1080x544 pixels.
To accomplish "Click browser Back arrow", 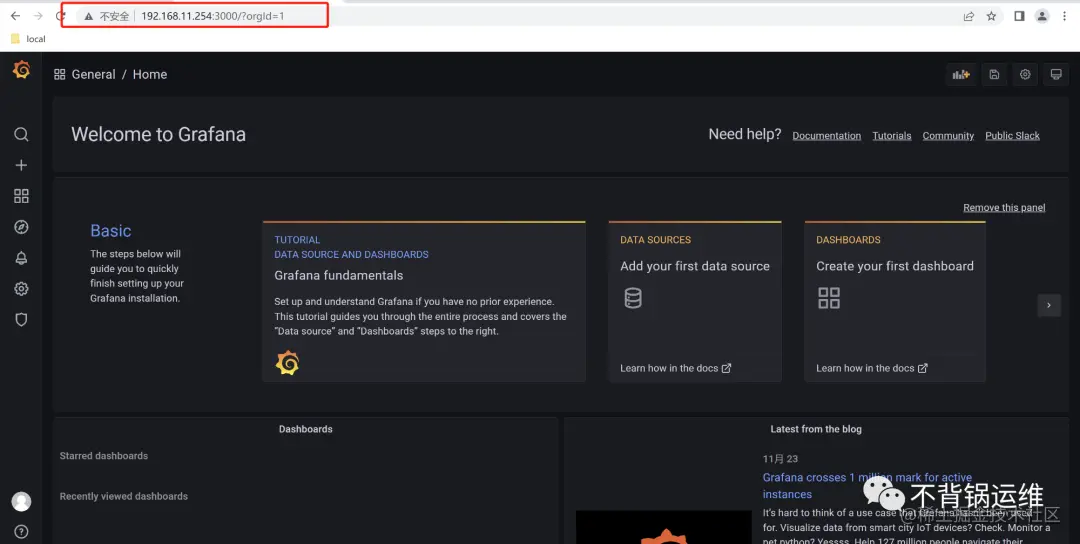I will (x=15, y=16).
